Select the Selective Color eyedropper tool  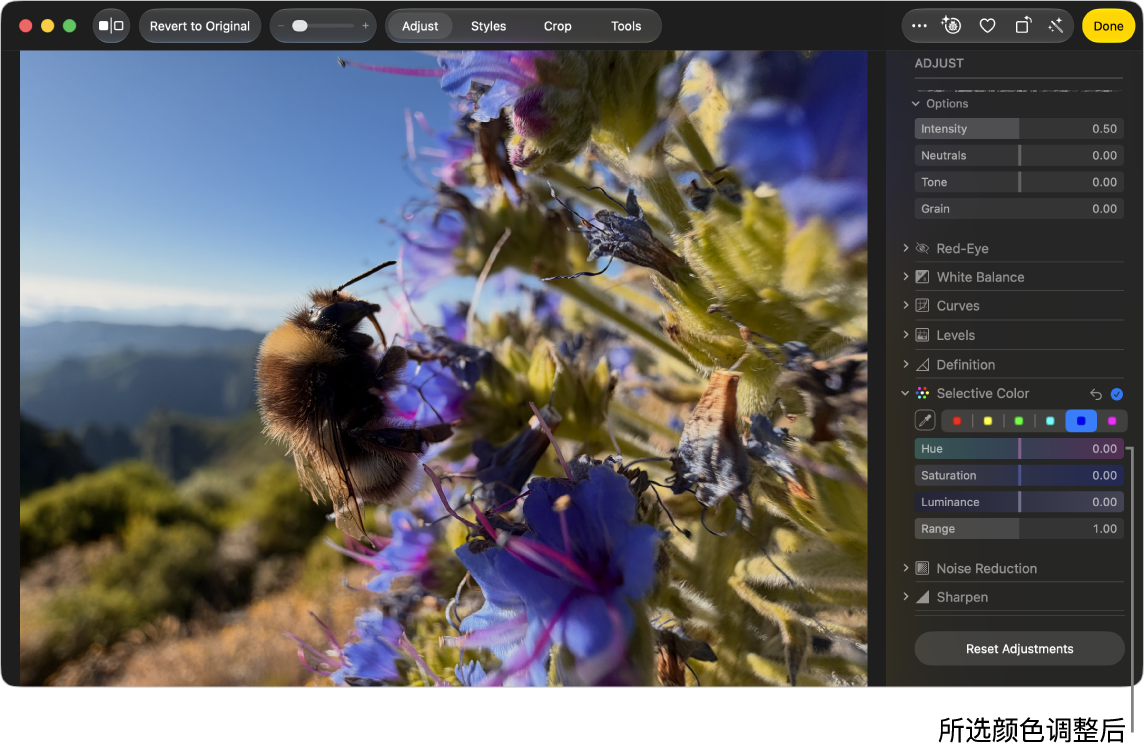[925, 420]
